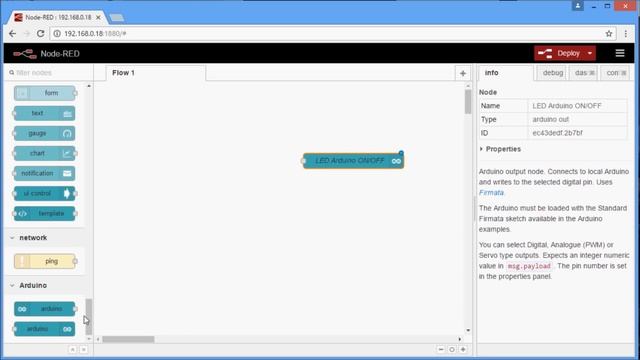
Task: Open the Flow 1 tab
Action: (x=155, y=73)
